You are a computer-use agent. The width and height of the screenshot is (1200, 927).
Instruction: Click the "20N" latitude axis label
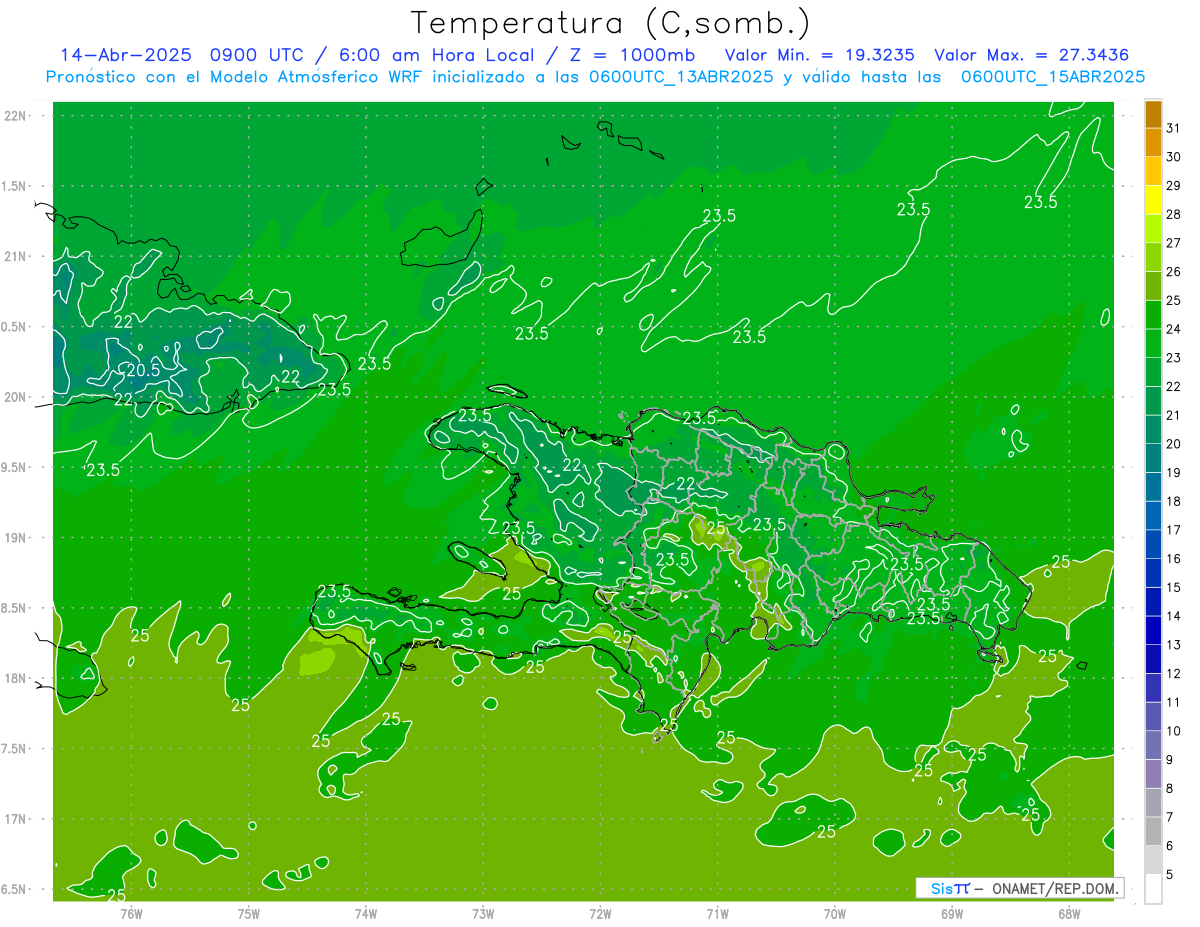16,398
